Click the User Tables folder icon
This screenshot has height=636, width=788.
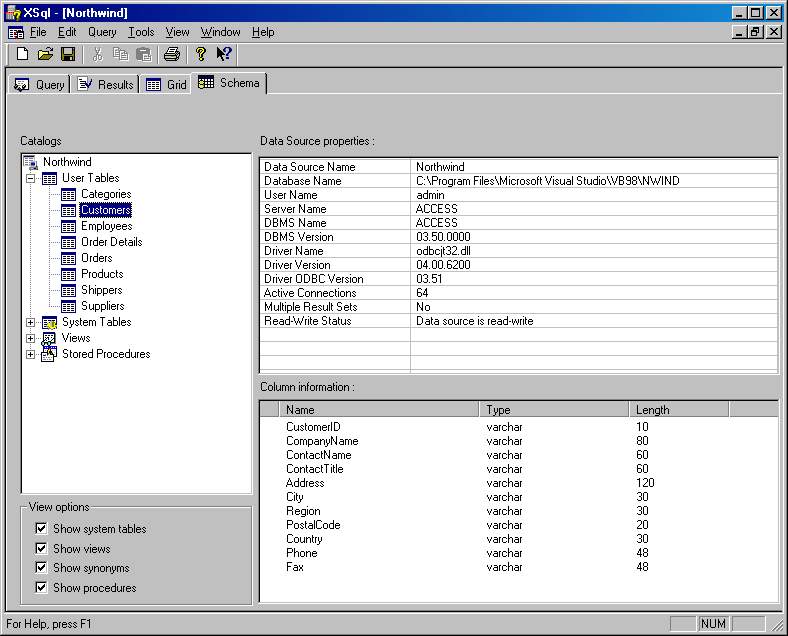point(49,178)
